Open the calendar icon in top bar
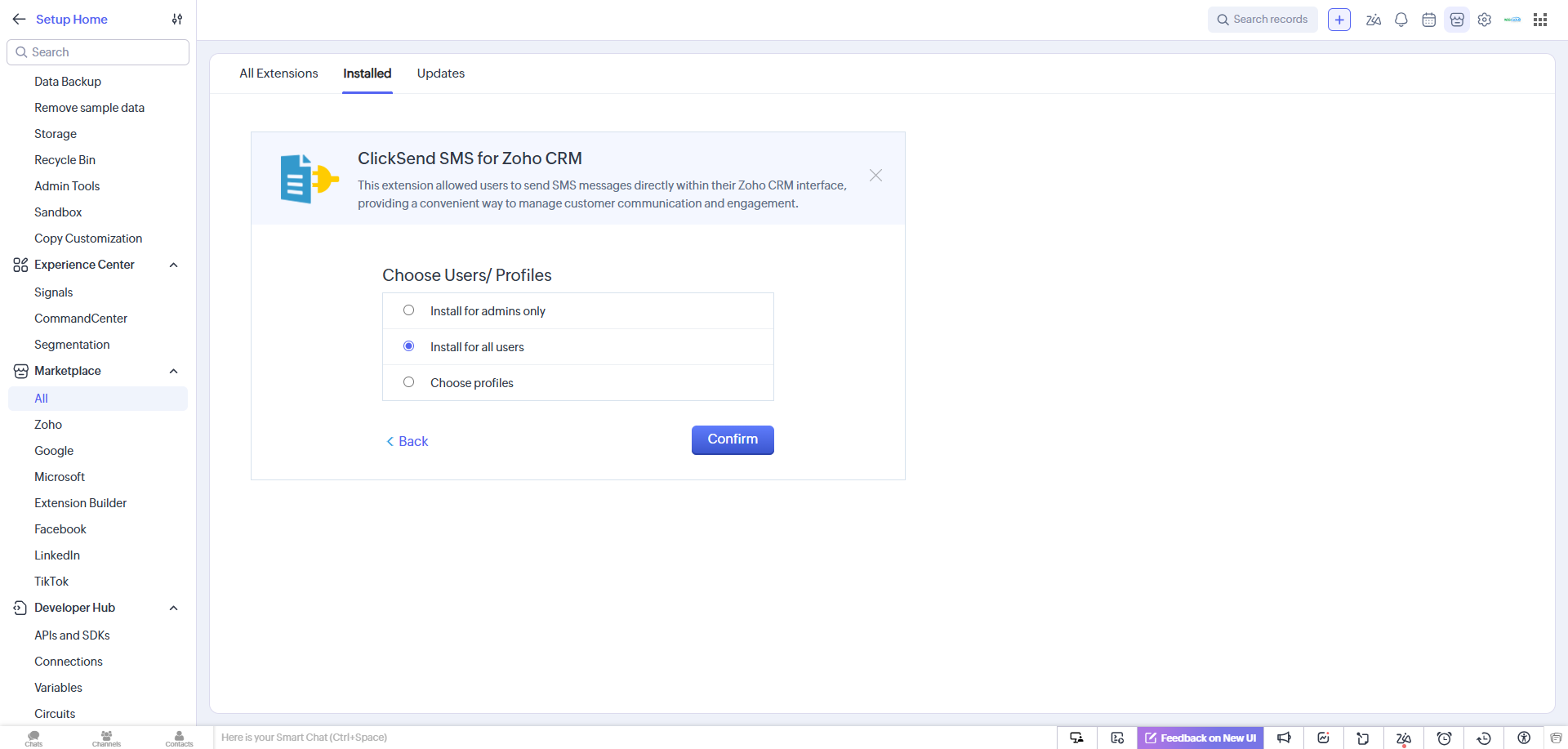 (x=1428, y=20)
